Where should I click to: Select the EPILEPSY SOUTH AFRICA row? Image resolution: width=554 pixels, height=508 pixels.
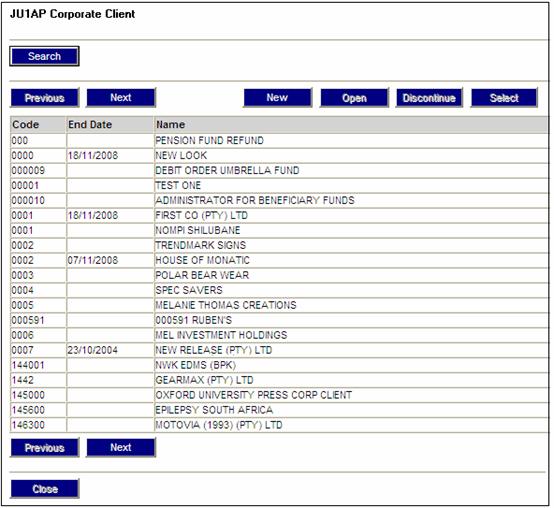[x=279, y=410]
